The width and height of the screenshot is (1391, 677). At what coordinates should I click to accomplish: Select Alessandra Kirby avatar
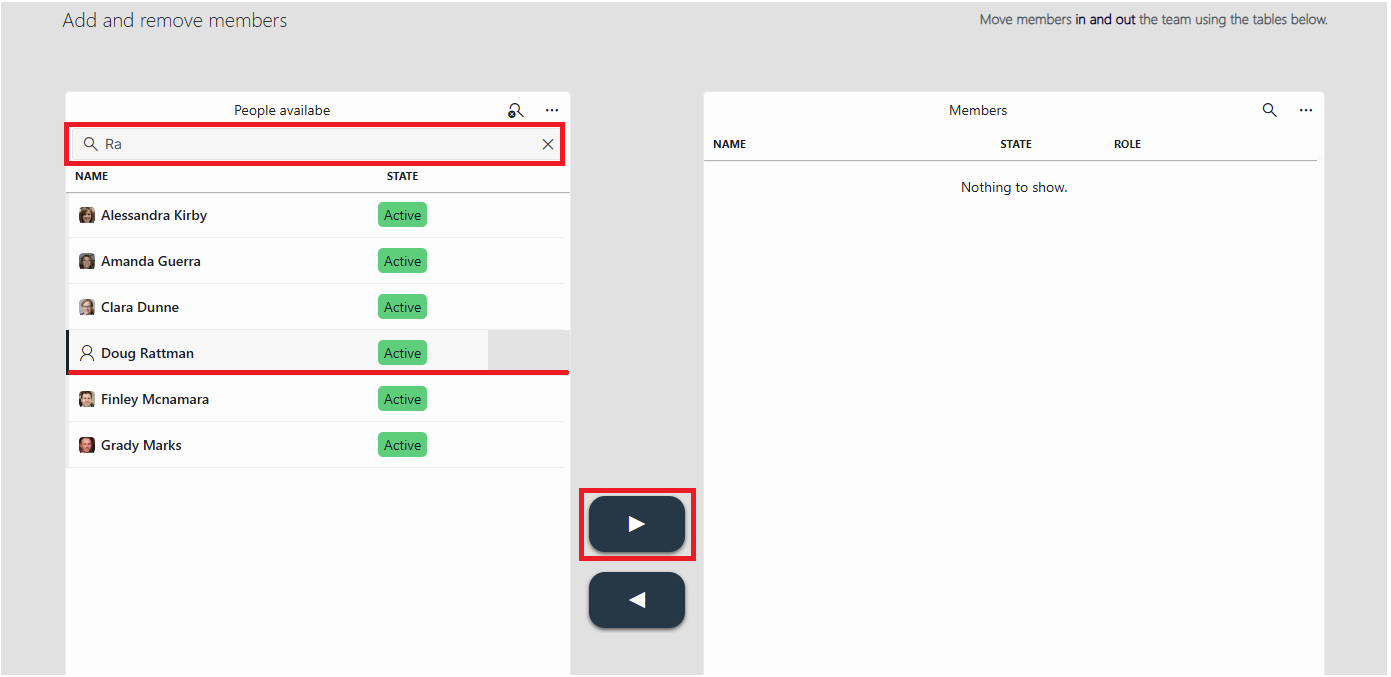pos(87,215)
